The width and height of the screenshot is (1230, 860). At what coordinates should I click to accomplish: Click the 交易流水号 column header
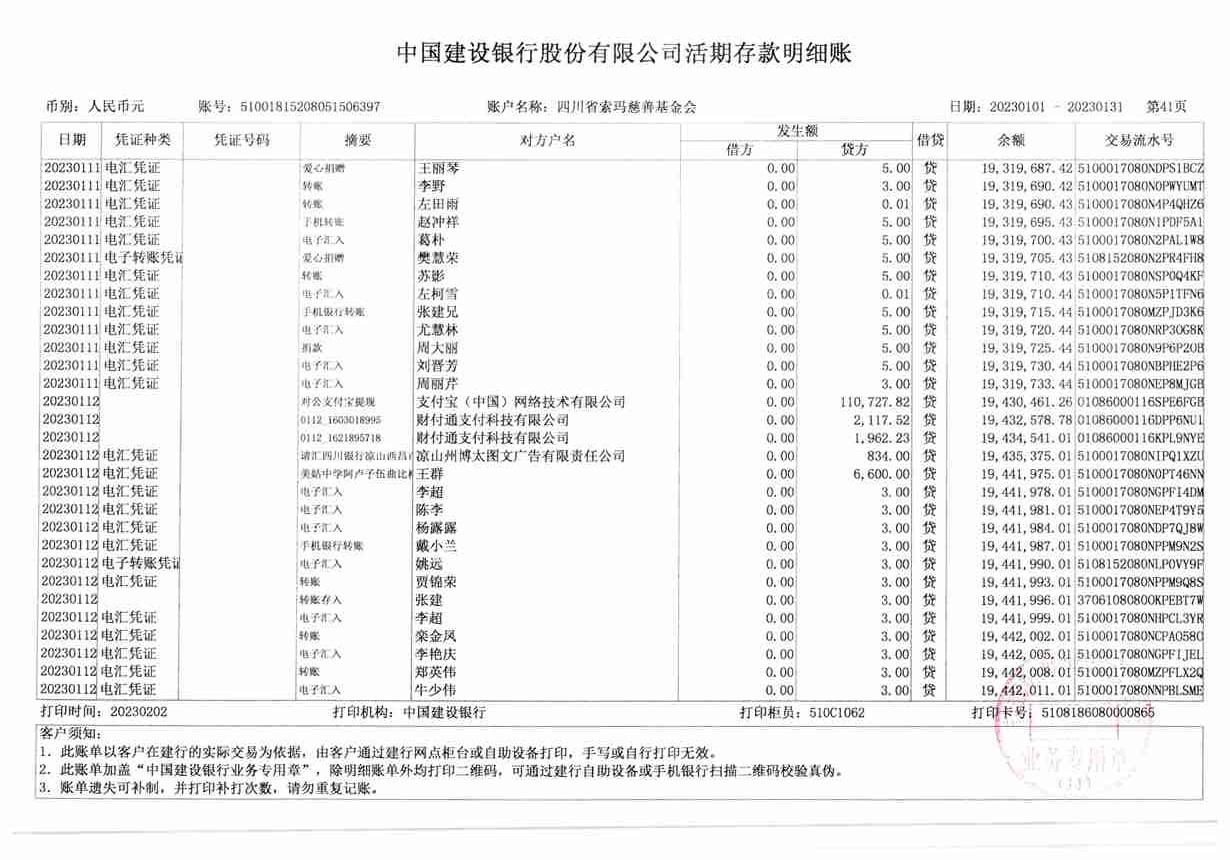pyautogui.click(x=1139, y=140)
